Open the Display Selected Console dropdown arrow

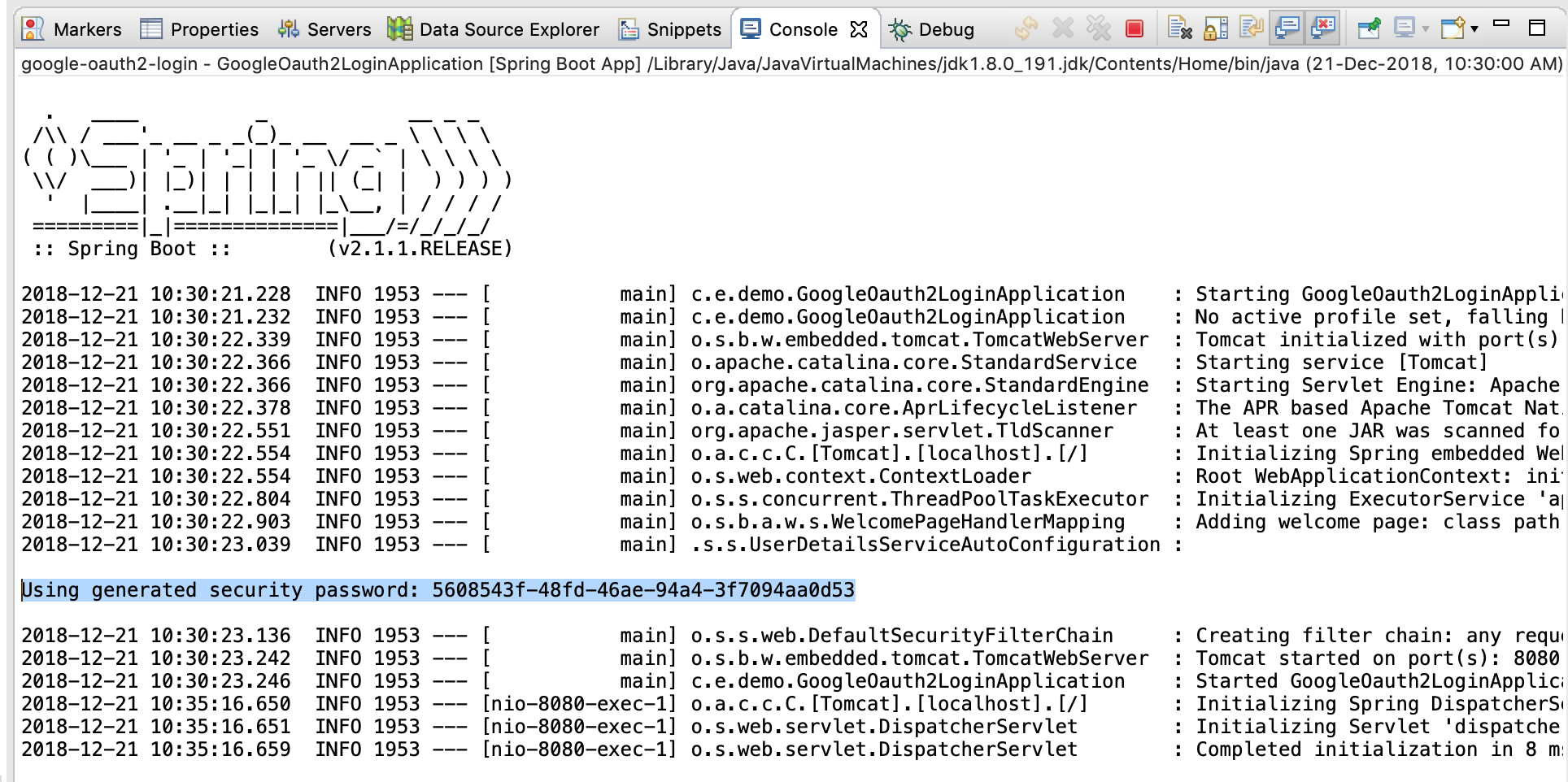coord(1426,30)
